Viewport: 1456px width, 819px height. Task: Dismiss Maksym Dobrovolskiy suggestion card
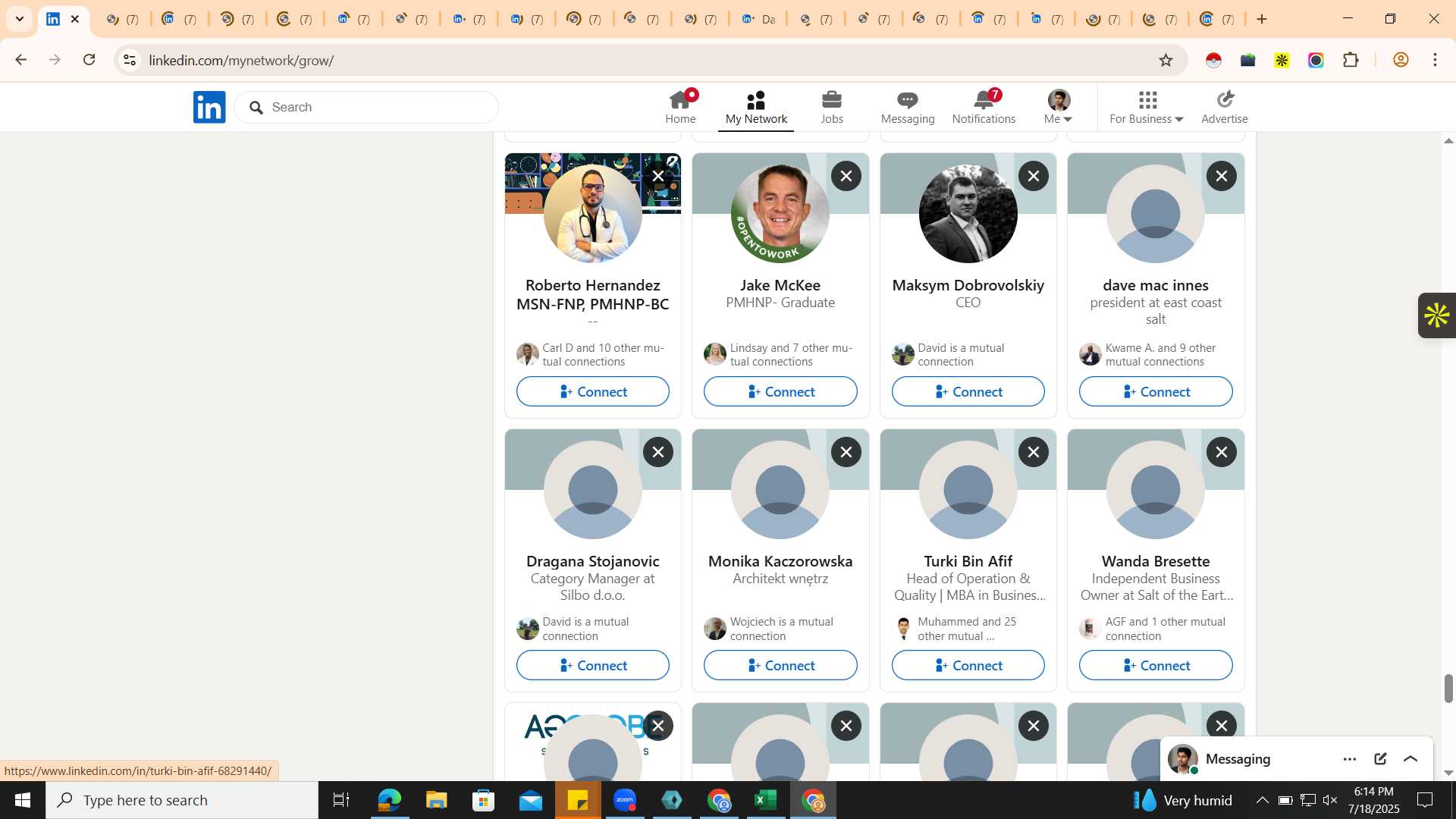1034,176
